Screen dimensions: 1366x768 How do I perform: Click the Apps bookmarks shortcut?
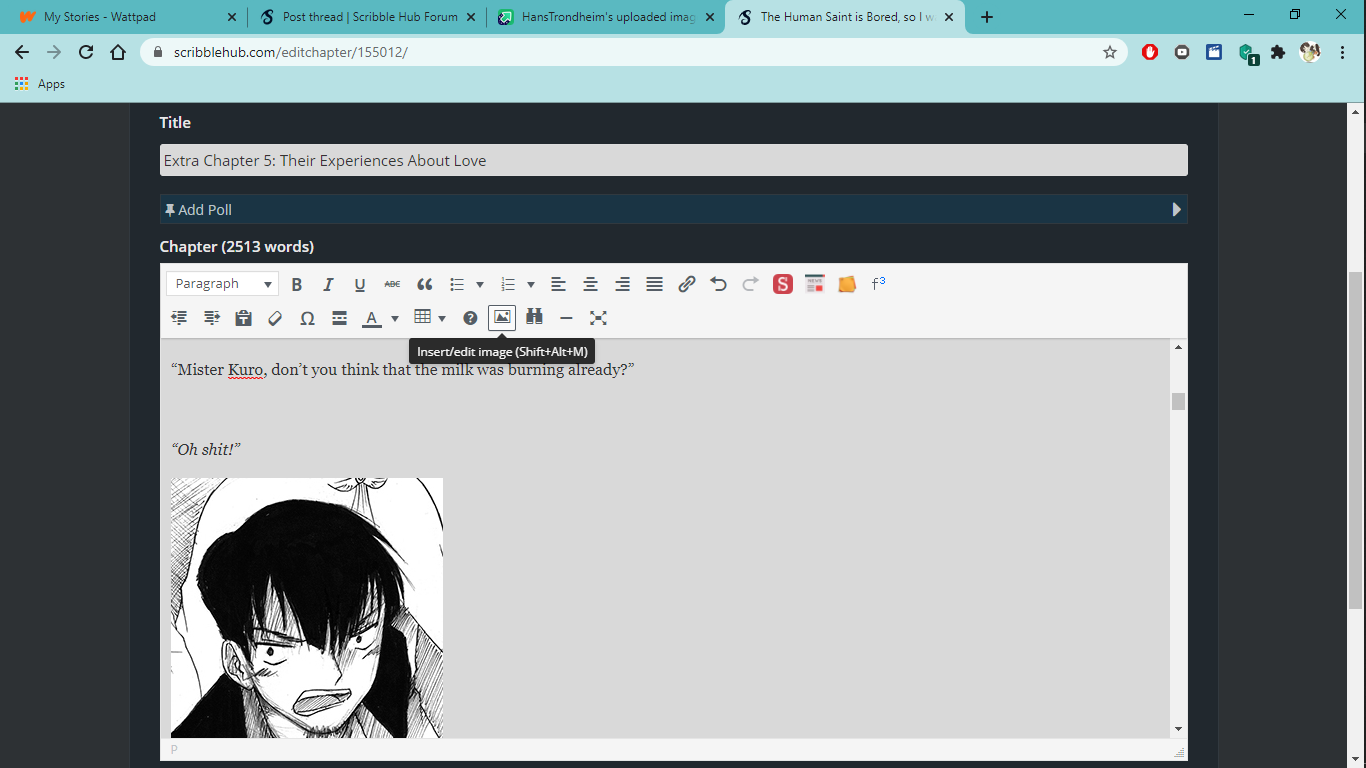40,84
